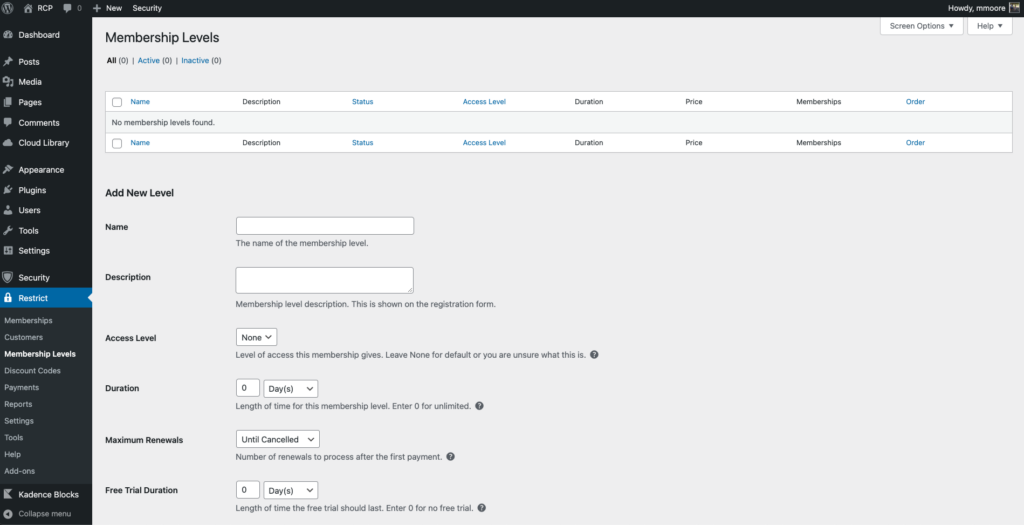The image size is (1024, 525).
Task: Click the WordPress logo icon in admin bar
Action: coord(8,8)
